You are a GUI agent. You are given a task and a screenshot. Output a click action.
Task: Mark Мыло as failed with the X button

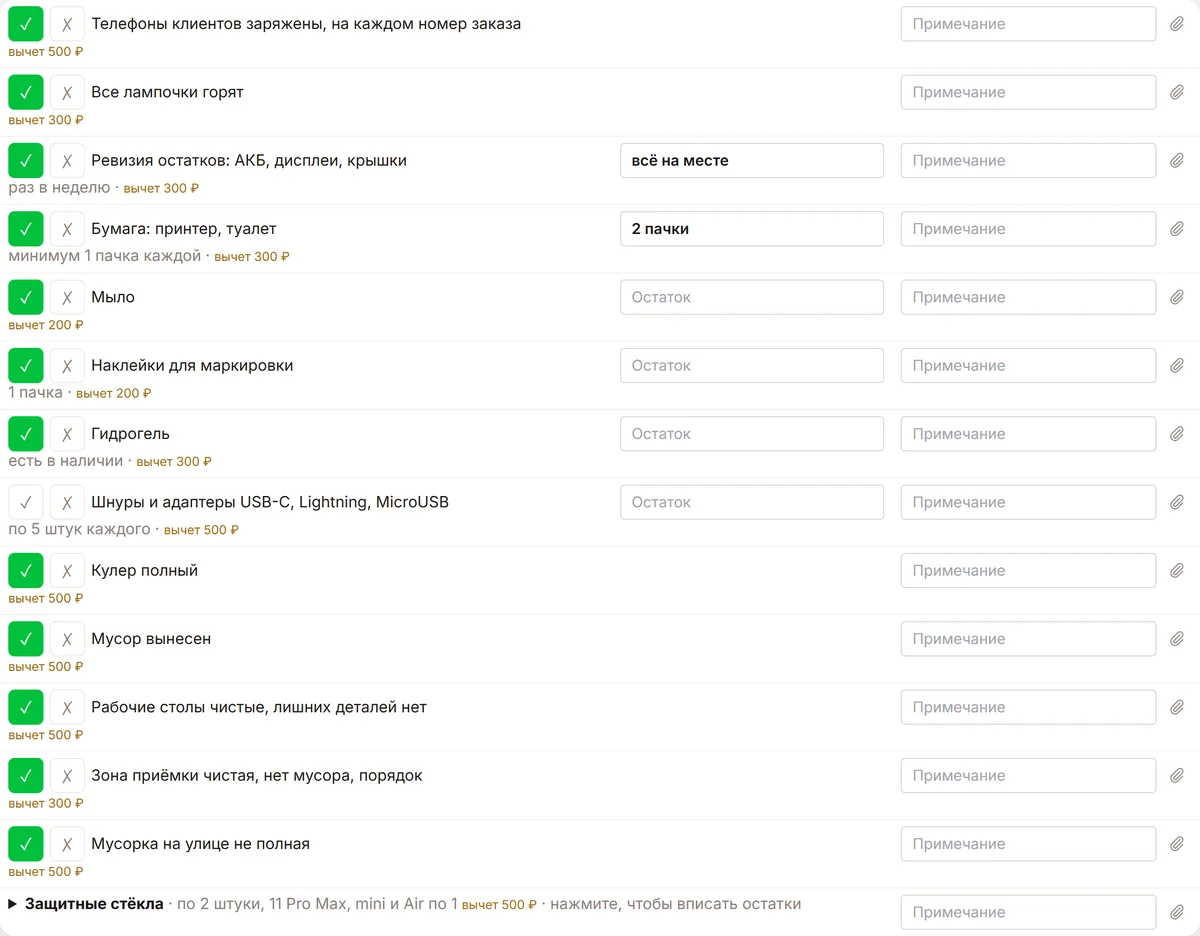[67, 297]
